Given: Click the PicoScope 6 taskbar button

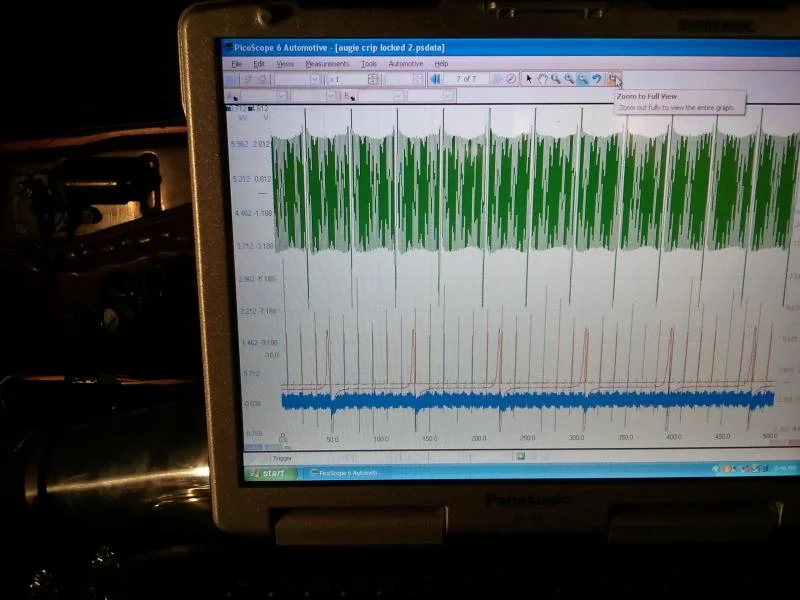Looking at the screenshot, I should coord(344,472).
